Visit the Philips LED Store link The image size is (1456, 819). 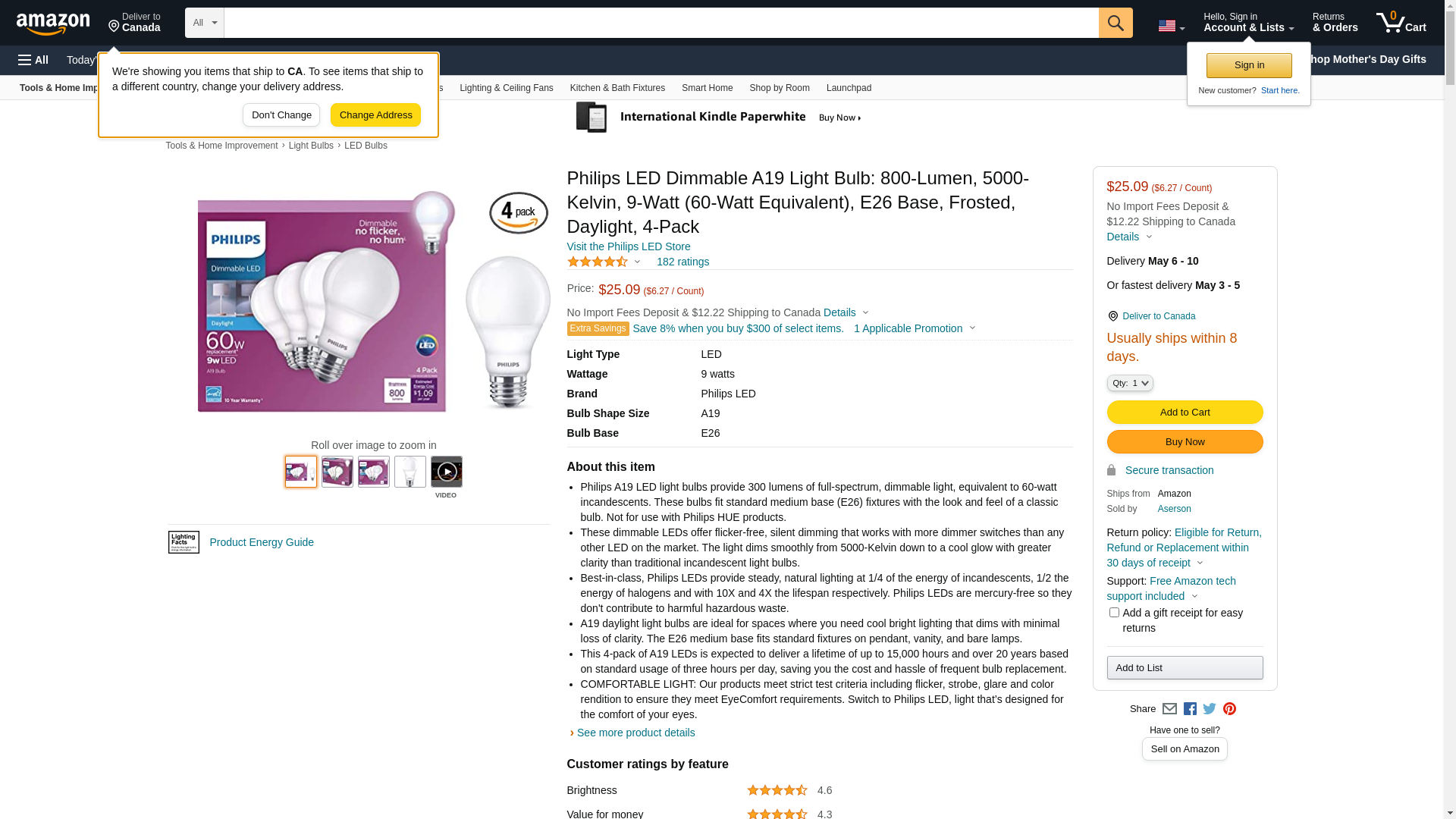tap(628, 246)
